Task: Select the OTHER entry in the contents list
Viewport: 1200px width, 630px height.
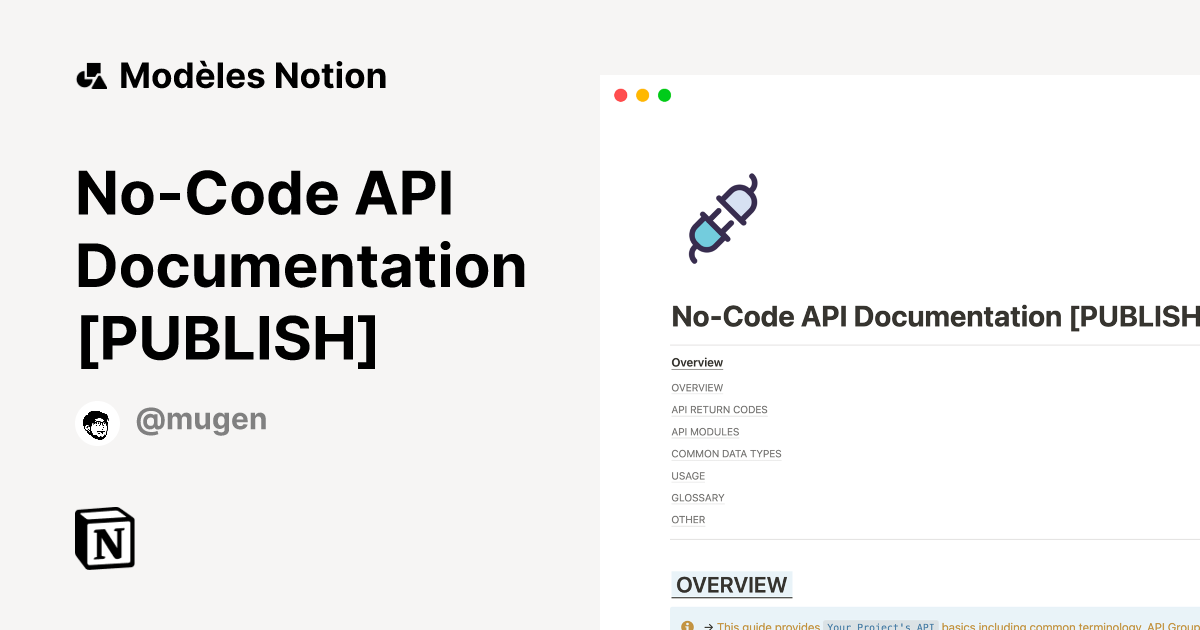Action: [688, 519]
